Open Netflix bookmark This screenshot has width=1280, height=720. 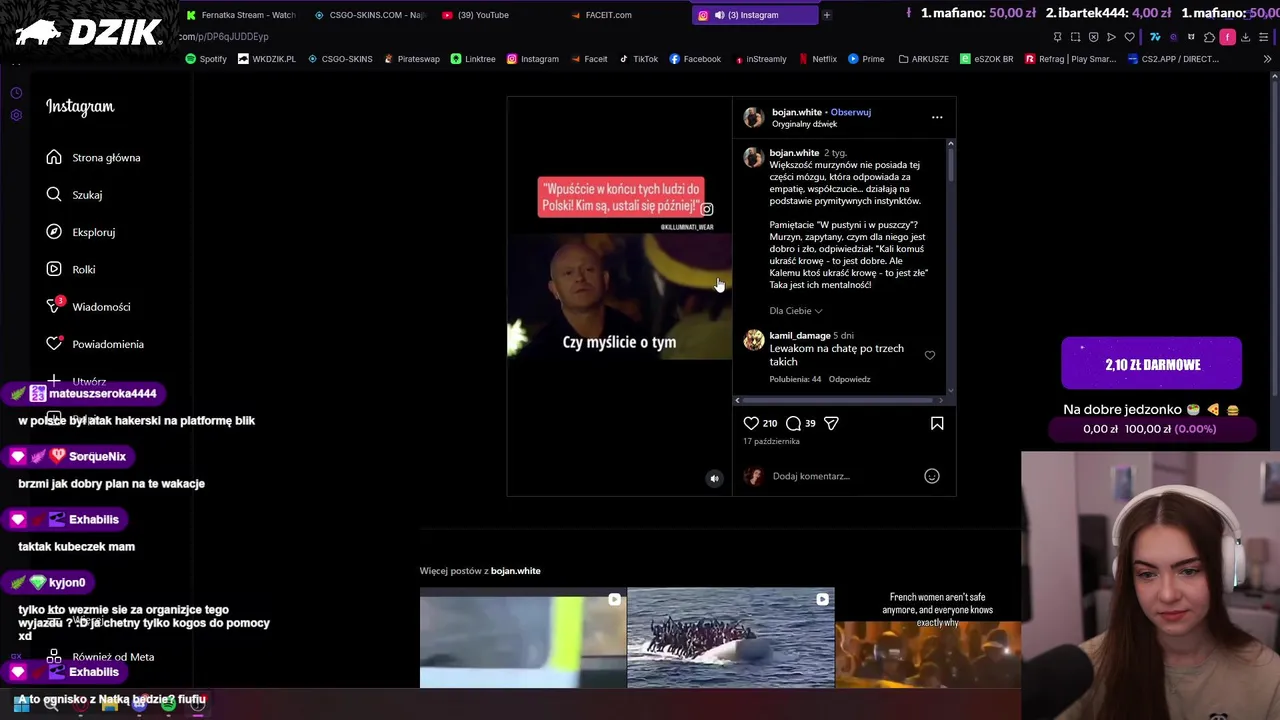[x=818, y=59]
